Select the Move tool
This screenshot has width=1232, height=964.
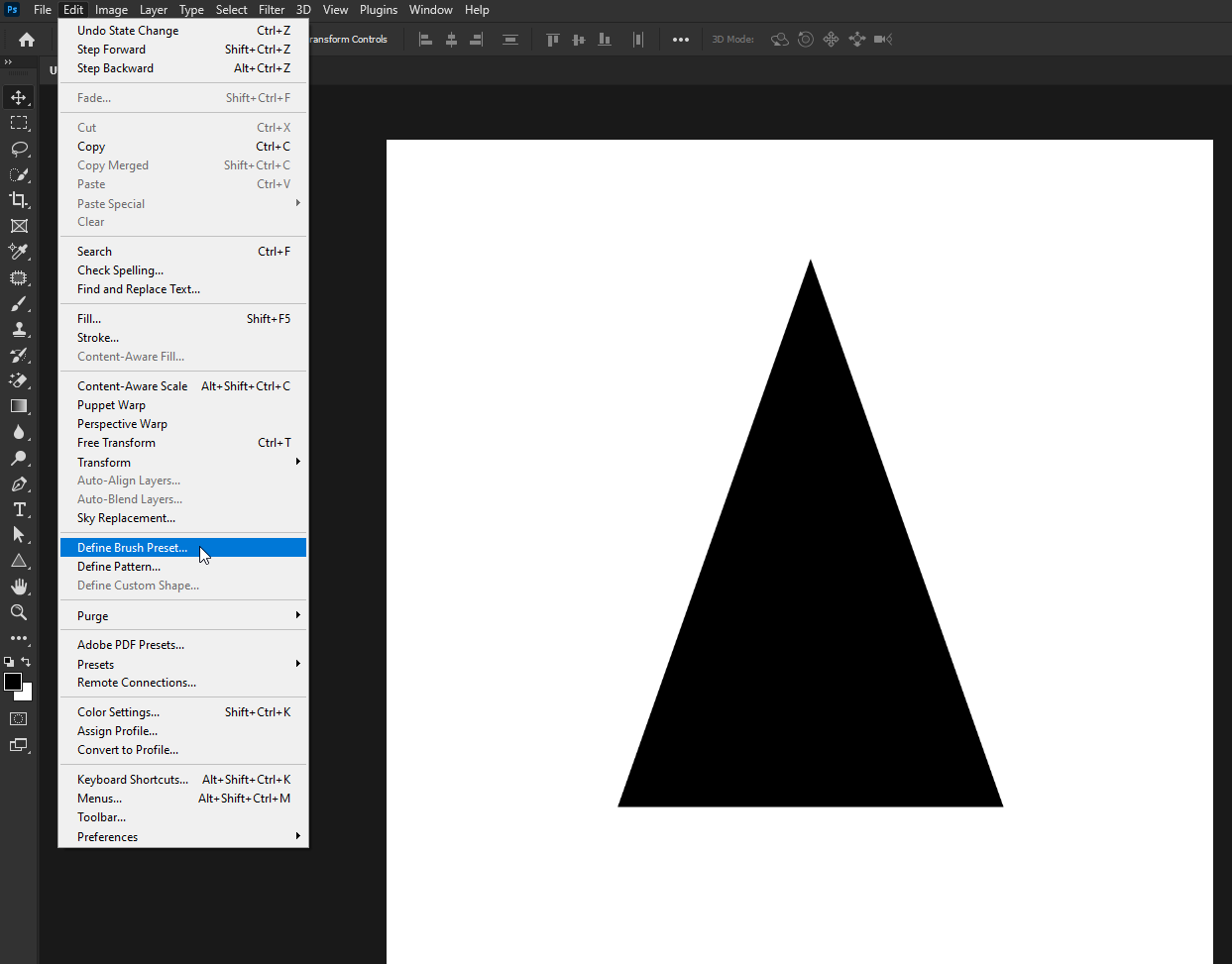19,97
